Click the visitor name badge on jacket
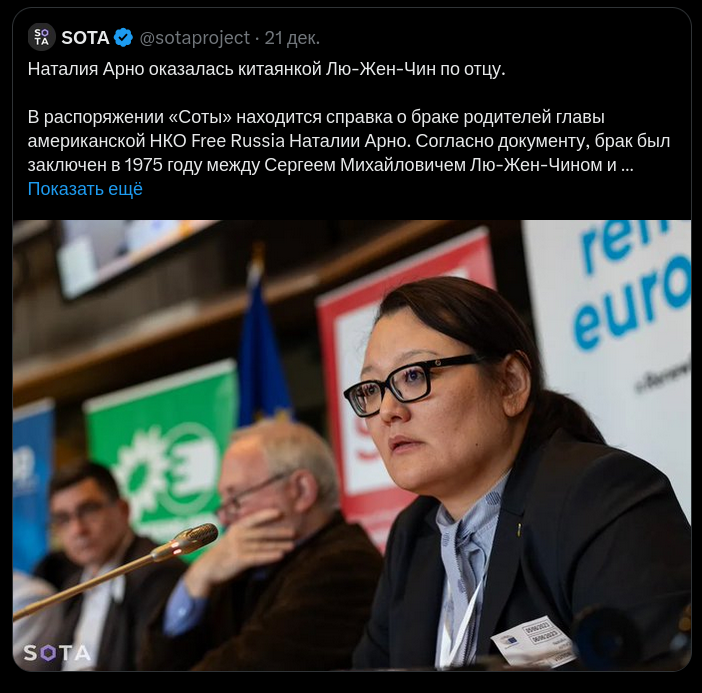The image size is (702, 693). 532,640
